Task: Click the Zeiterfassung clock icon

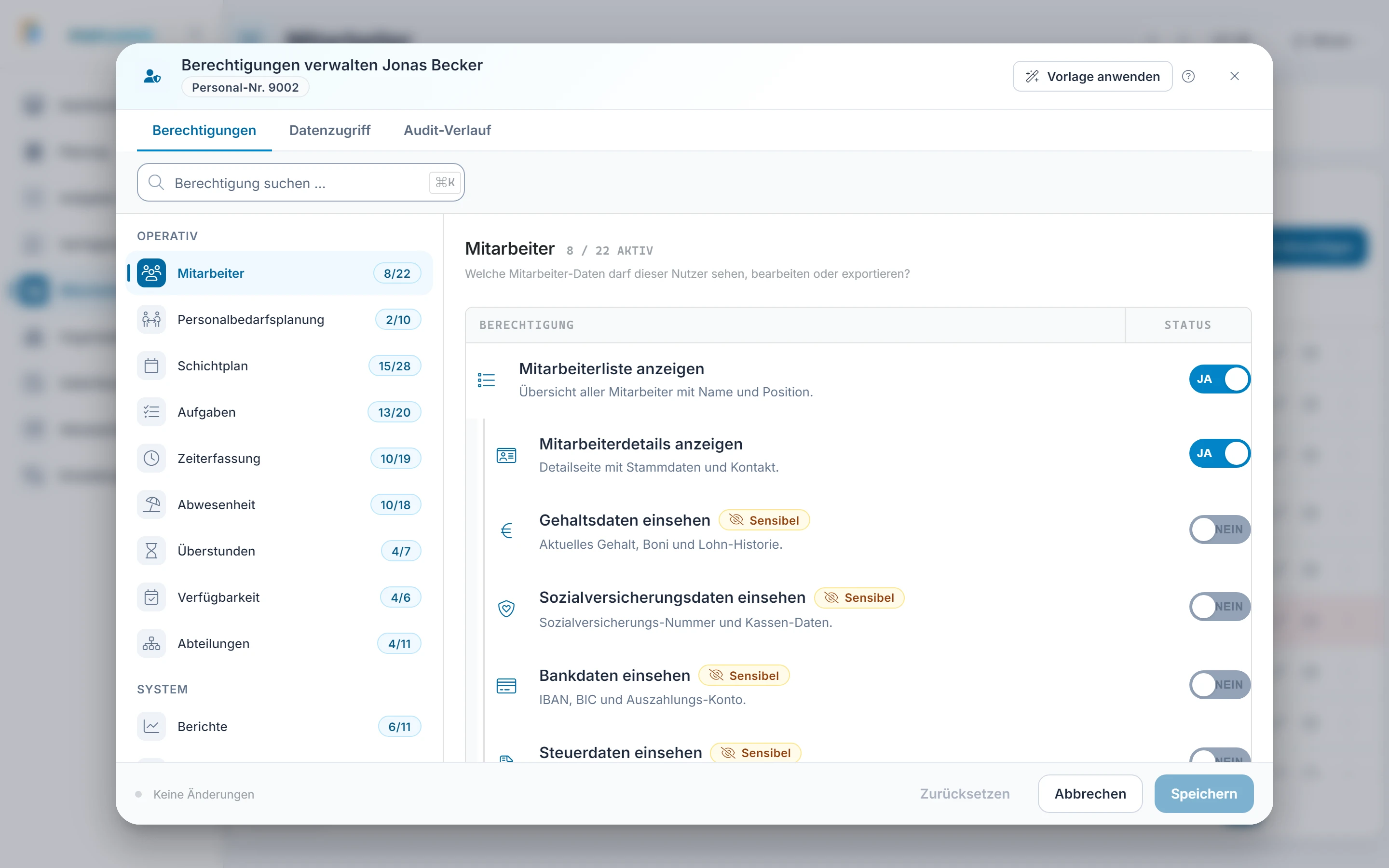Action: point(151,458)
